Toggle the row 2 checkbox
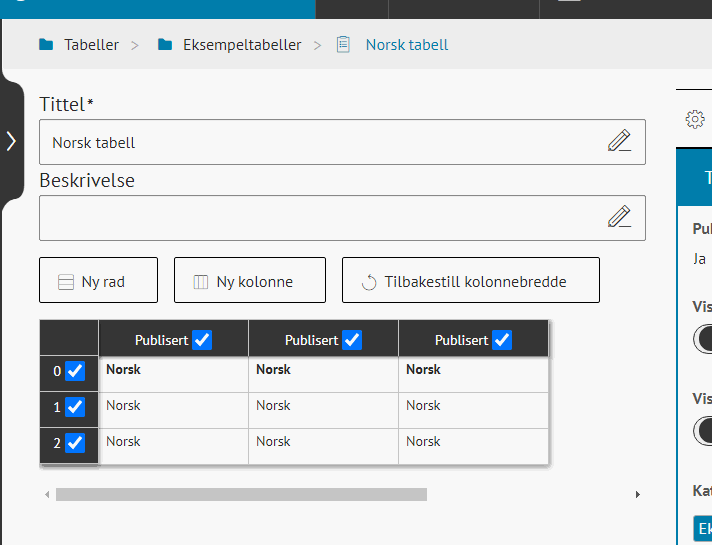The height and width of the screenshot is (545, 712). coord(75,443)
